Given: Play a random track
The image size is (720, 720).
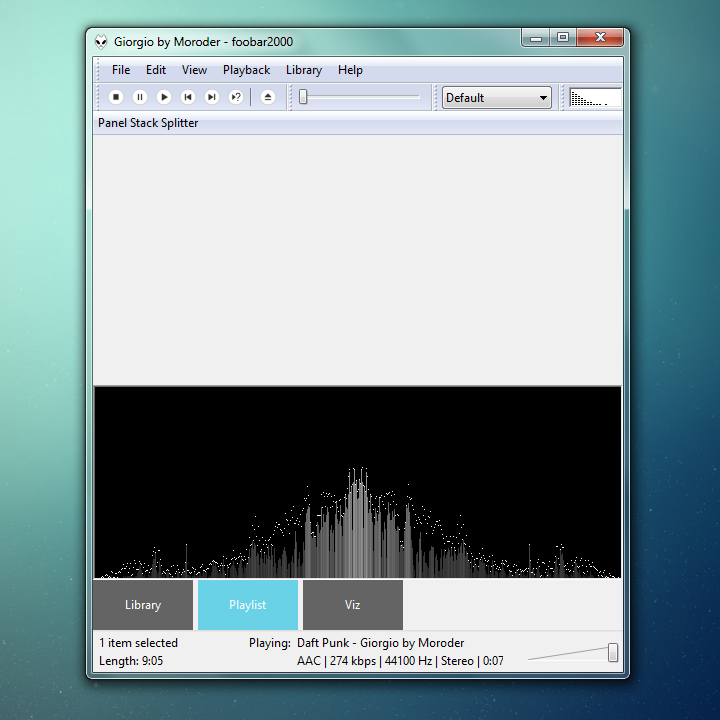Looking at the screenshot, I should (236, 97).
